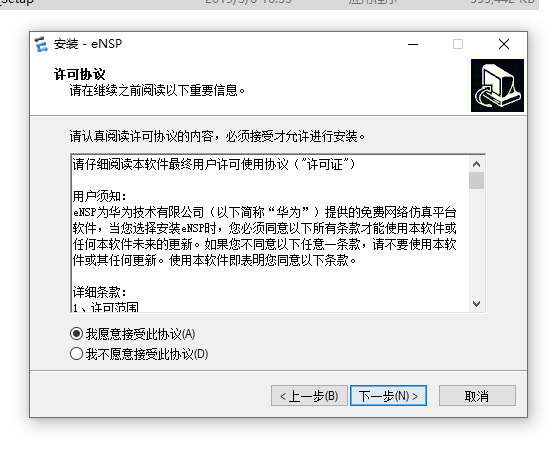Image resolution: width=557 pixels, height=452 pixels.
Task: Click the greyed-out maximize box
Action: coord(458,44)
